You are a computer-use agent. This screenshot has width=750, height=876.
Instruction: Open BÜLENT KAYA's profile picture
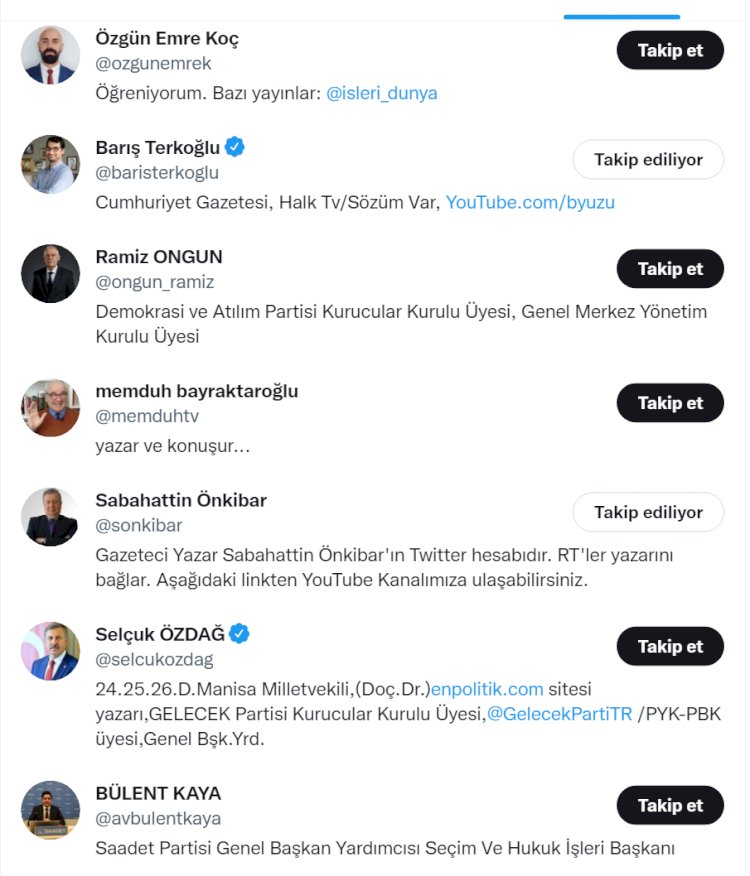49,807
